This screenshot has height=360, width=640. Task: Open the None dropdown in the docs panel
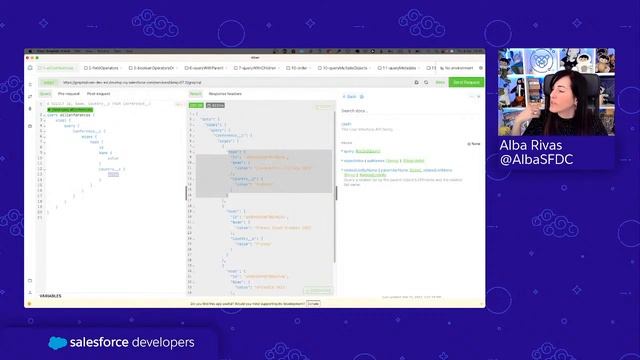tap(474, 144)
